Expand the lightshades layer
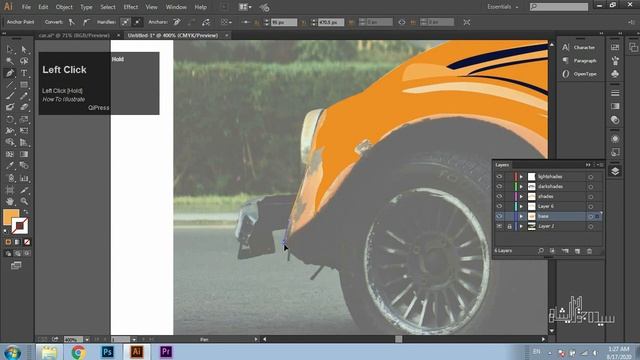This screenshot has height=360, width=640. (521, 177)
